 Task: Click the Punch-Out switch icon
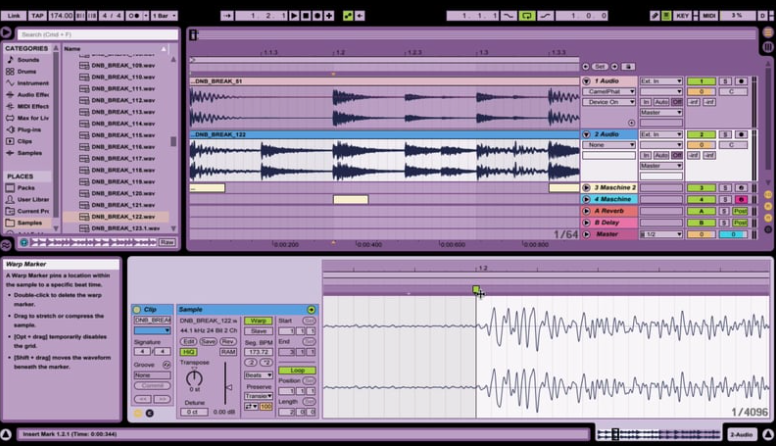tap(545, 16)
